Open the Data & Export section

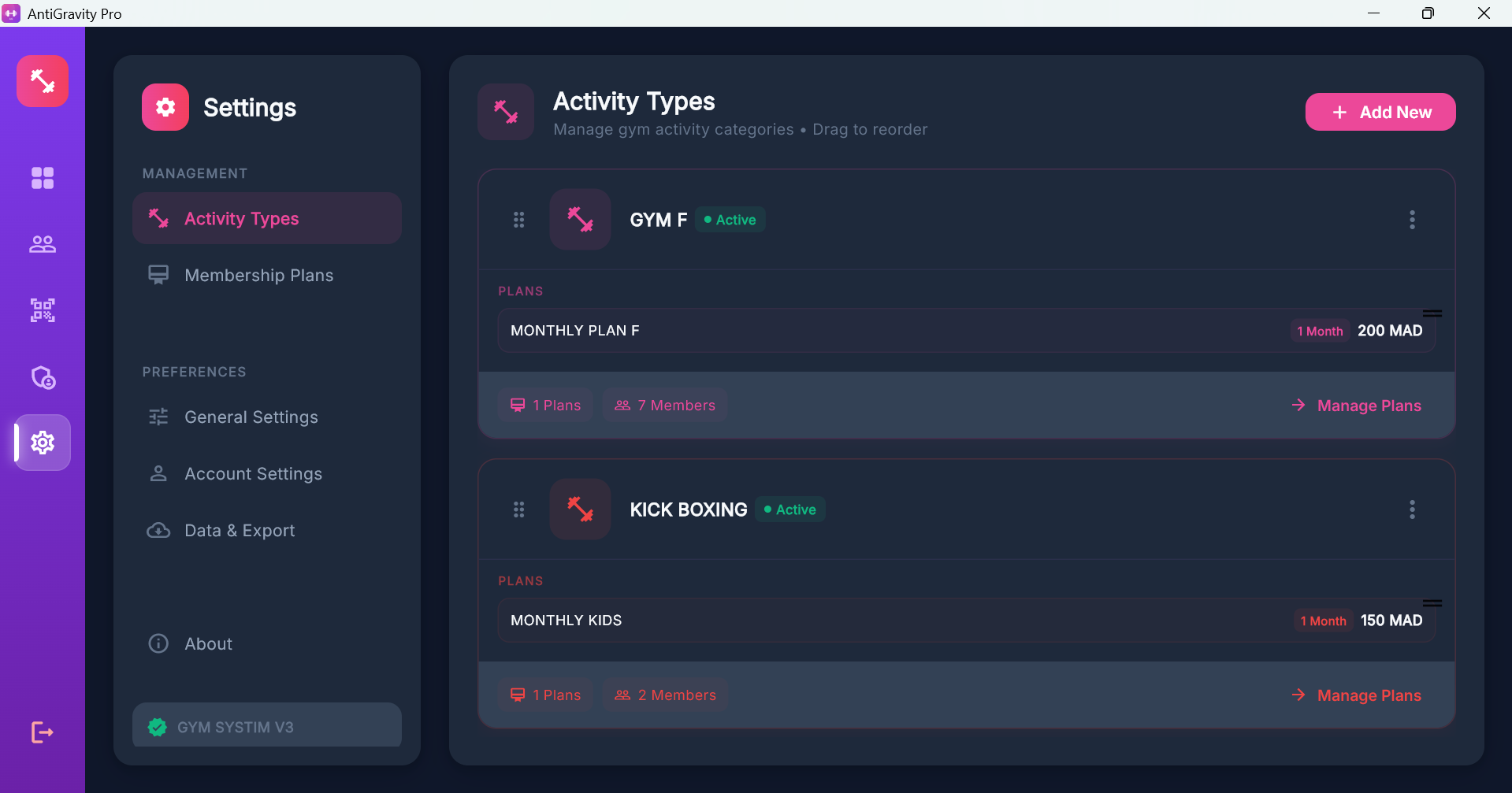[x=240, y=531]
